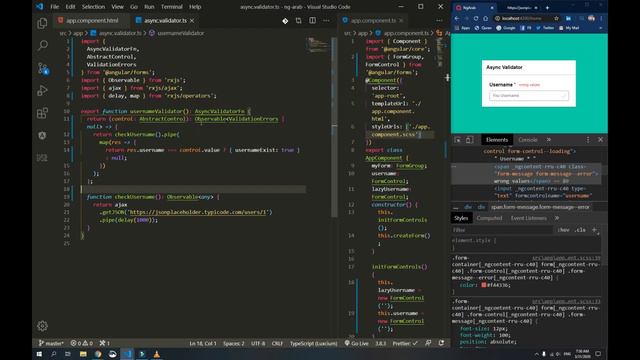Click the open changes icon in the editor toolbar
640x360 pixels.
coord(298,20)
